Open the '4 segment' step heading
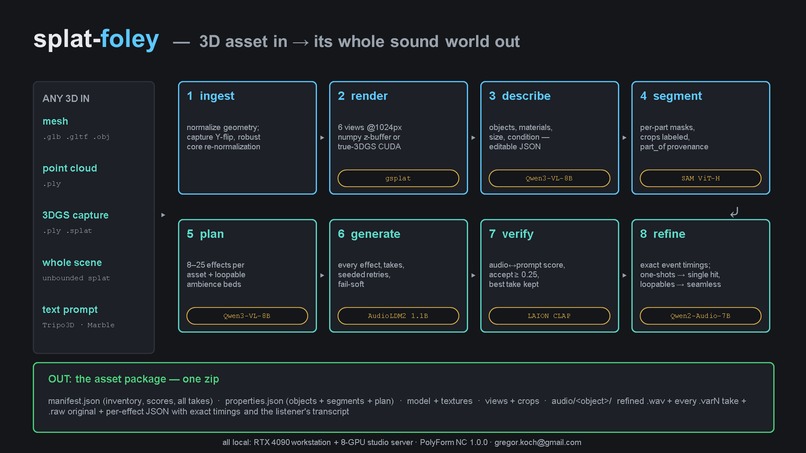The height and width of the screenshot is (453, 806). (x=670, y=96)
